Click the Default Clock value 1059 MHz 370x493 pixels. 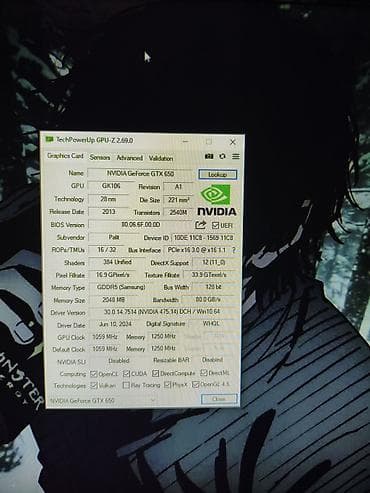pyautogui.click(x=105, y=349)
